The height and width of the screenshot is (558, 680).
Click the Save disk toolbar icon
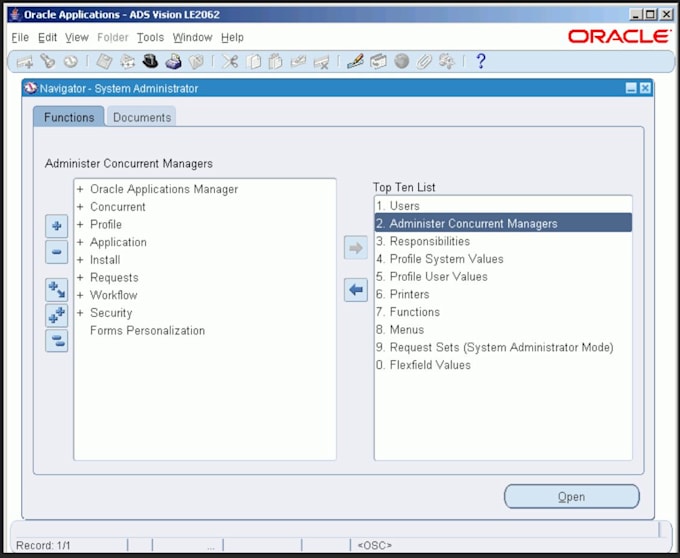pyautogui.click(x=105, y=62)
